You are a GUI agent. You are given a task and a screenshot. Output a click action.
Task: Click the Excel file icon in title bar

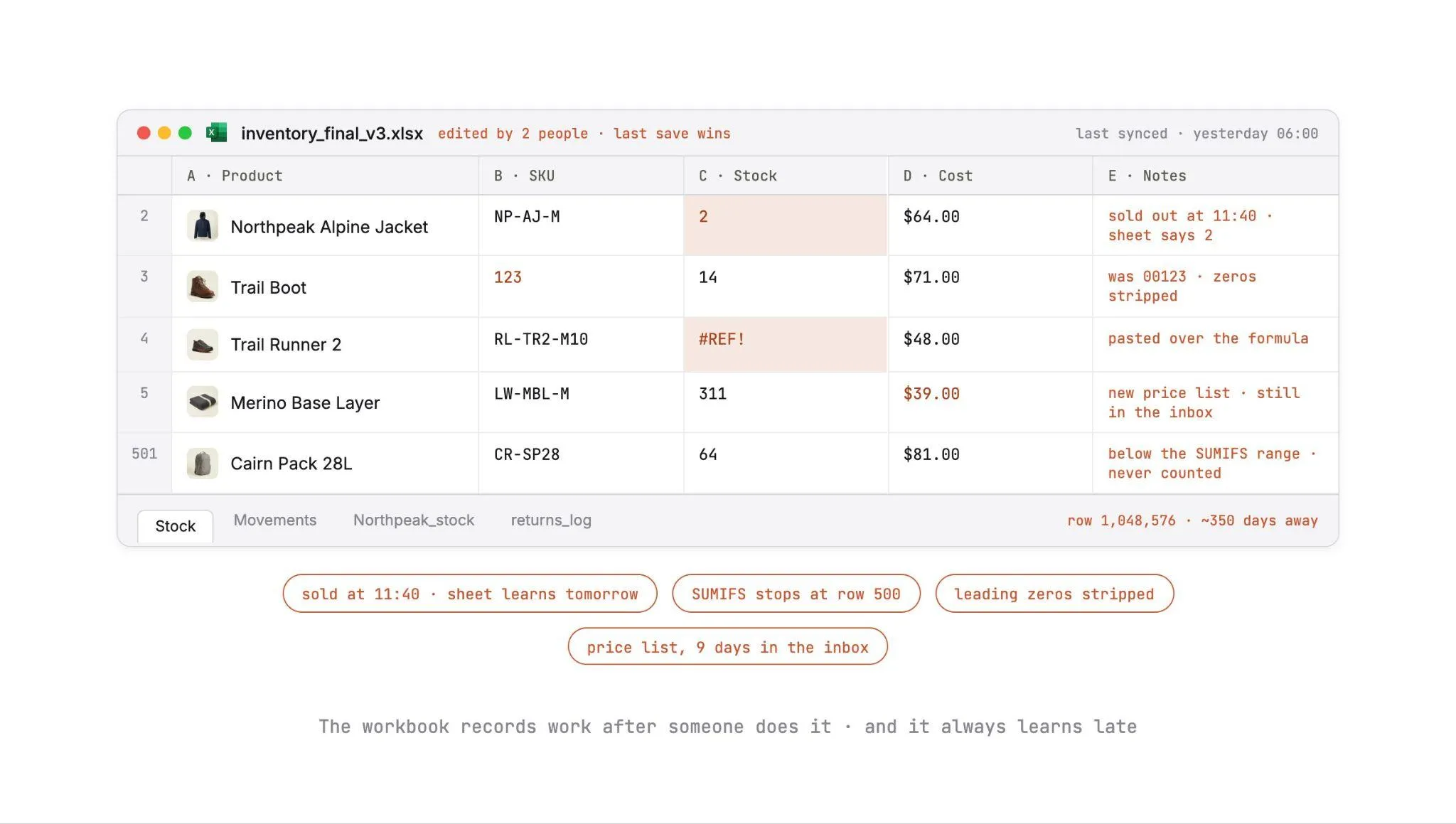click(x=216, y=133)
